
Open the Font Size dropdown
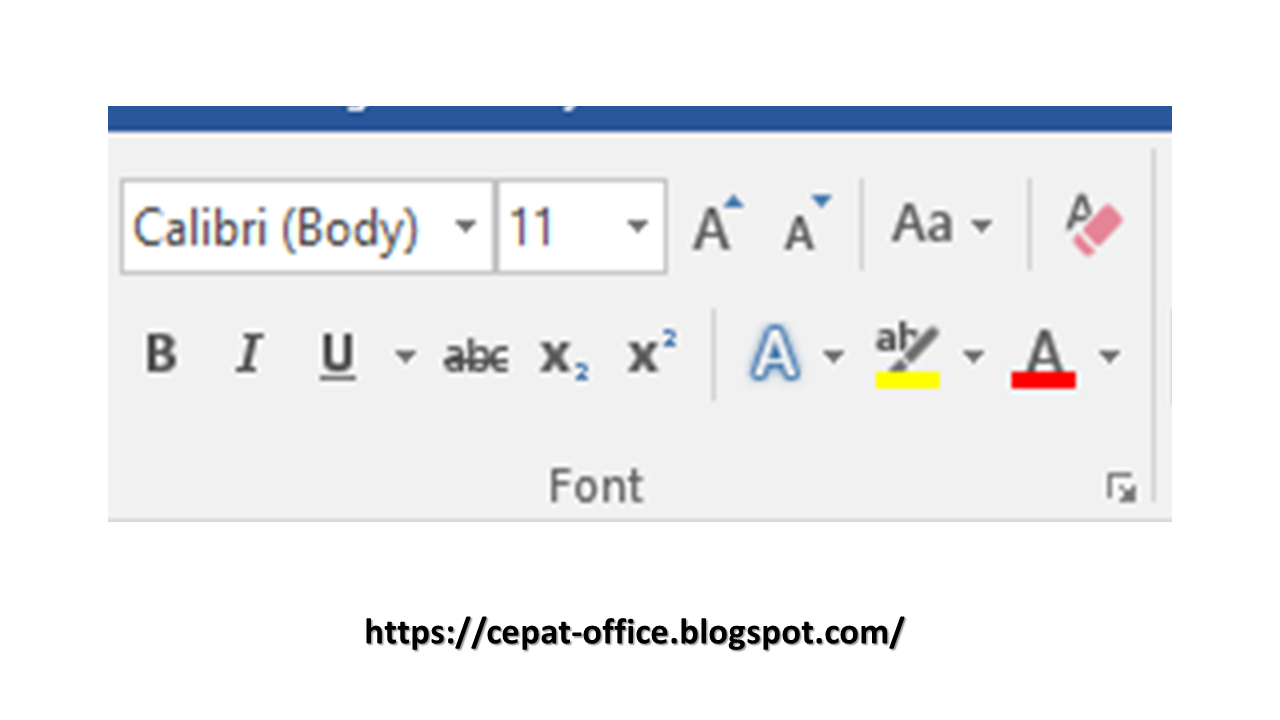click(x=637, y=227)
